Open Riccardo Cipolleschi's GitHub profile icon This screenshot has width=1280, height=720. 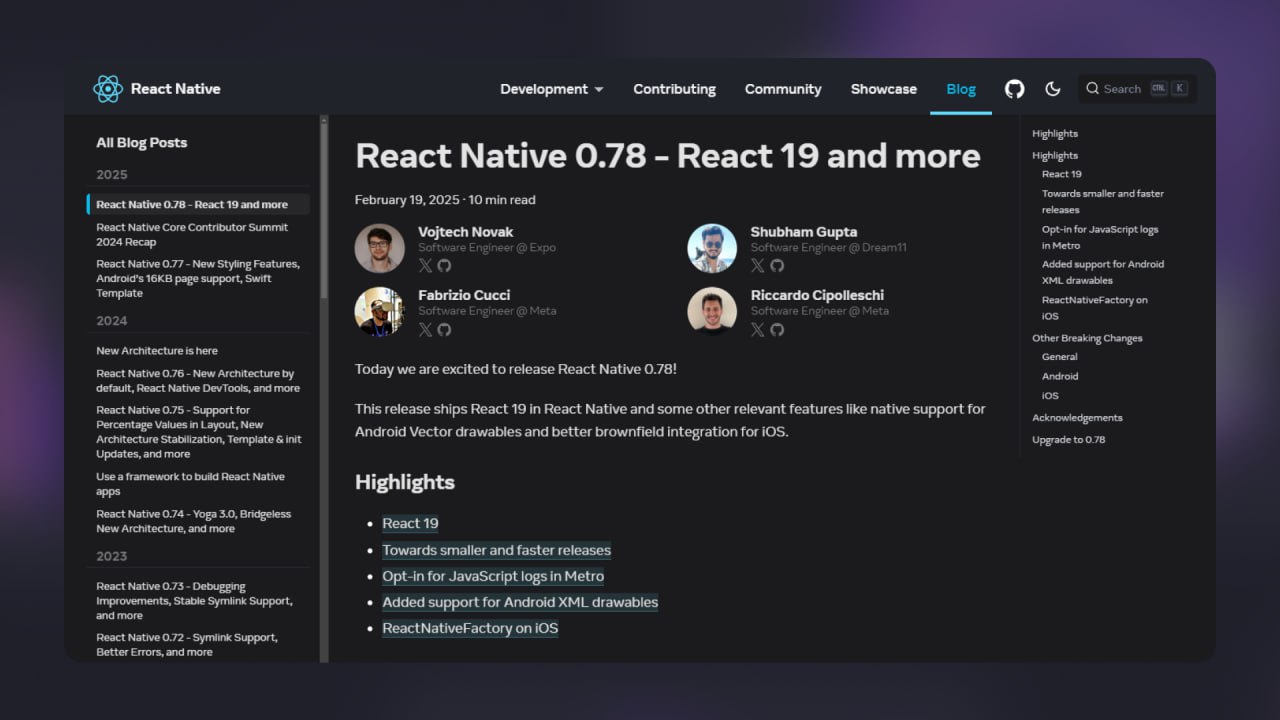click(777, 329)
